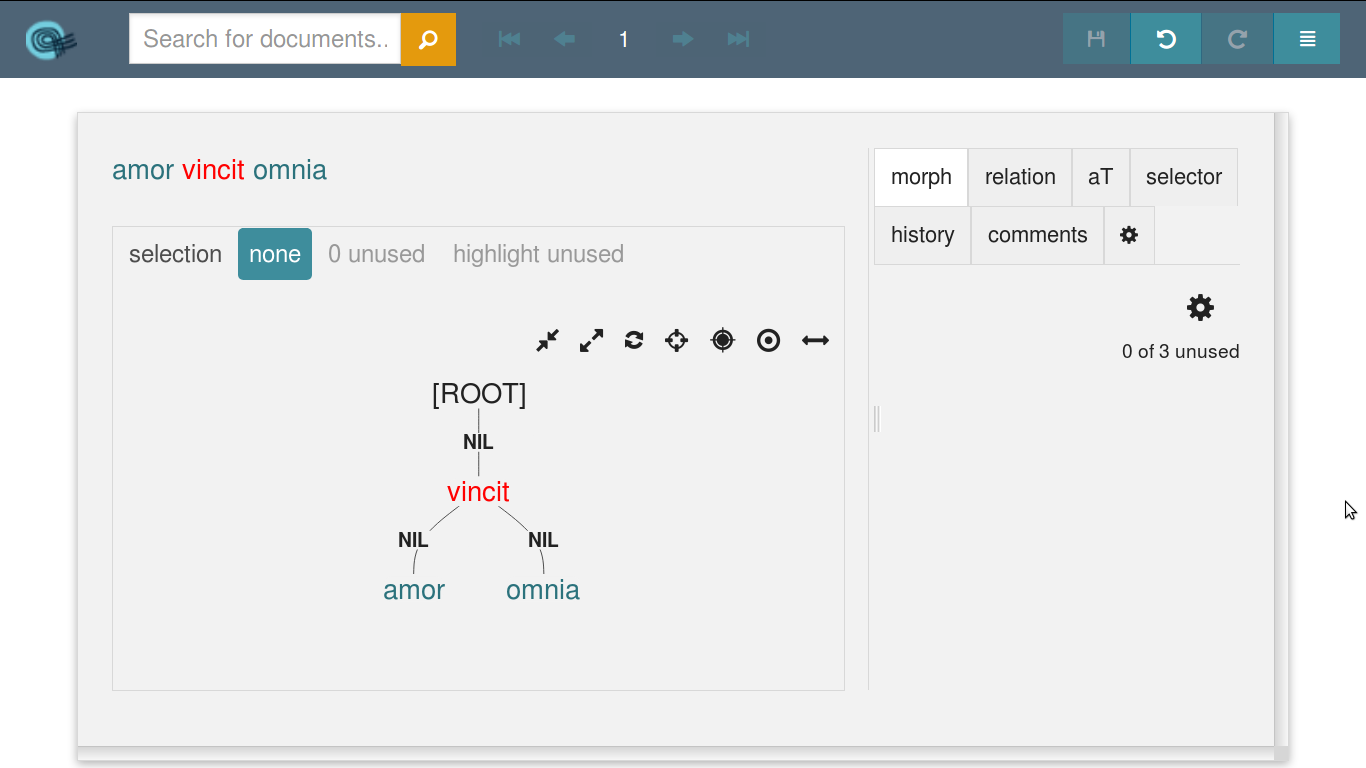This screenshot has width=1366, height=768.
Task: Toggle highlight unused
Action: [538, 254]
